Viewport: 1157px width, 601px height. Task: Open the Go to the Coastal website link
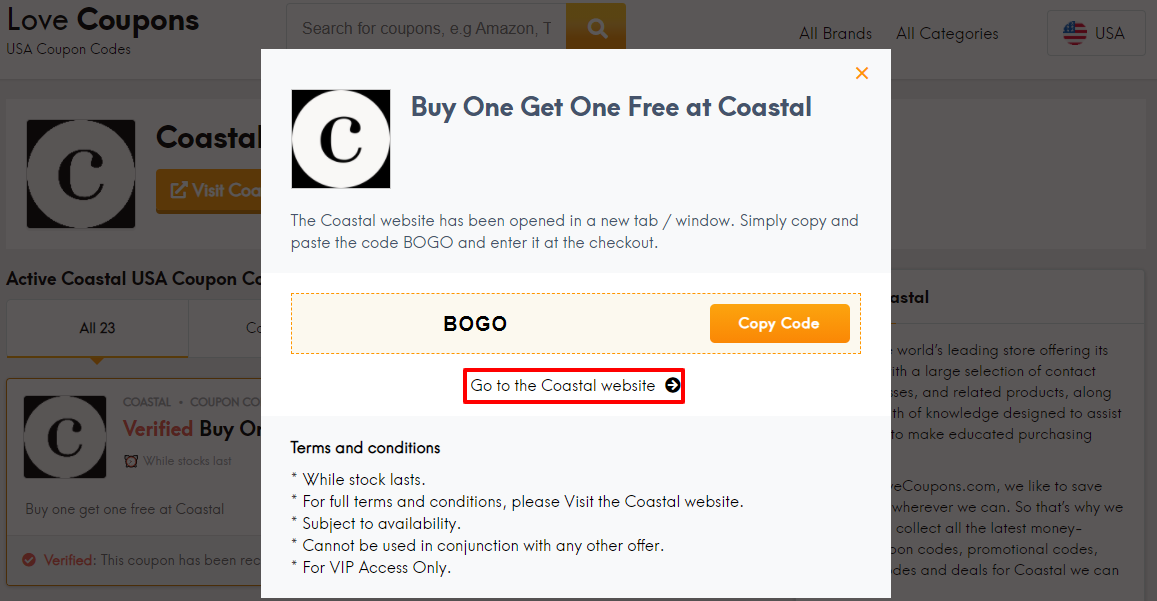pyautogui.click(x=574, y=386)
